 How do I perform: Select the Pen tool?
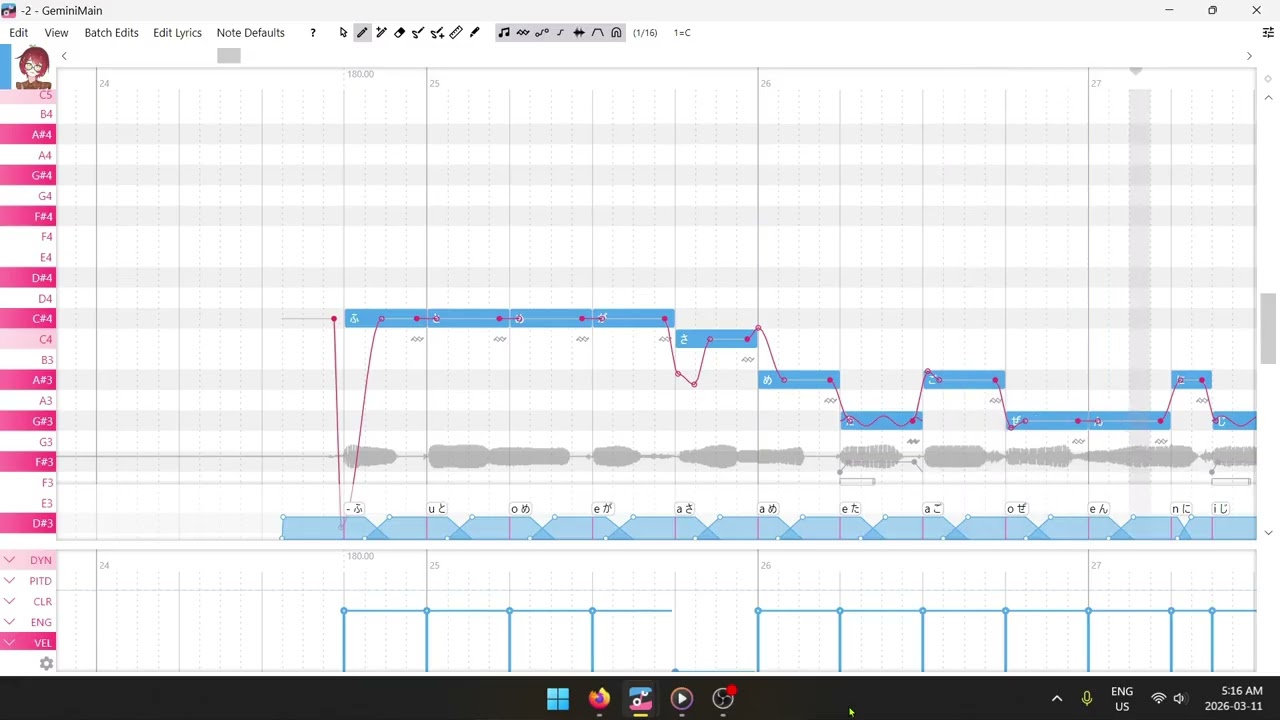click(x=362, y=33)
